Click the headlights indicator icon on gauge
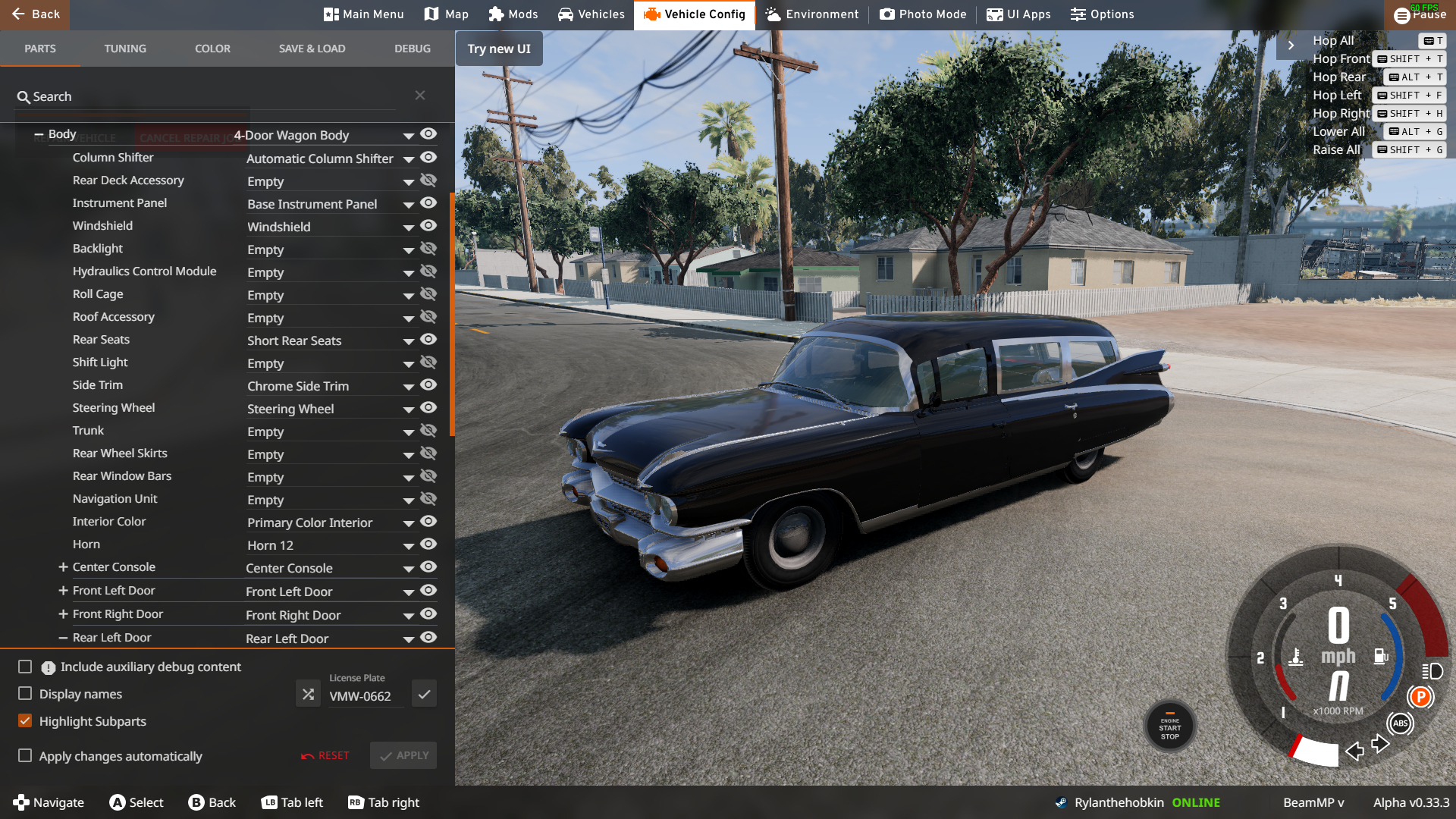 tap(1432, 671)
